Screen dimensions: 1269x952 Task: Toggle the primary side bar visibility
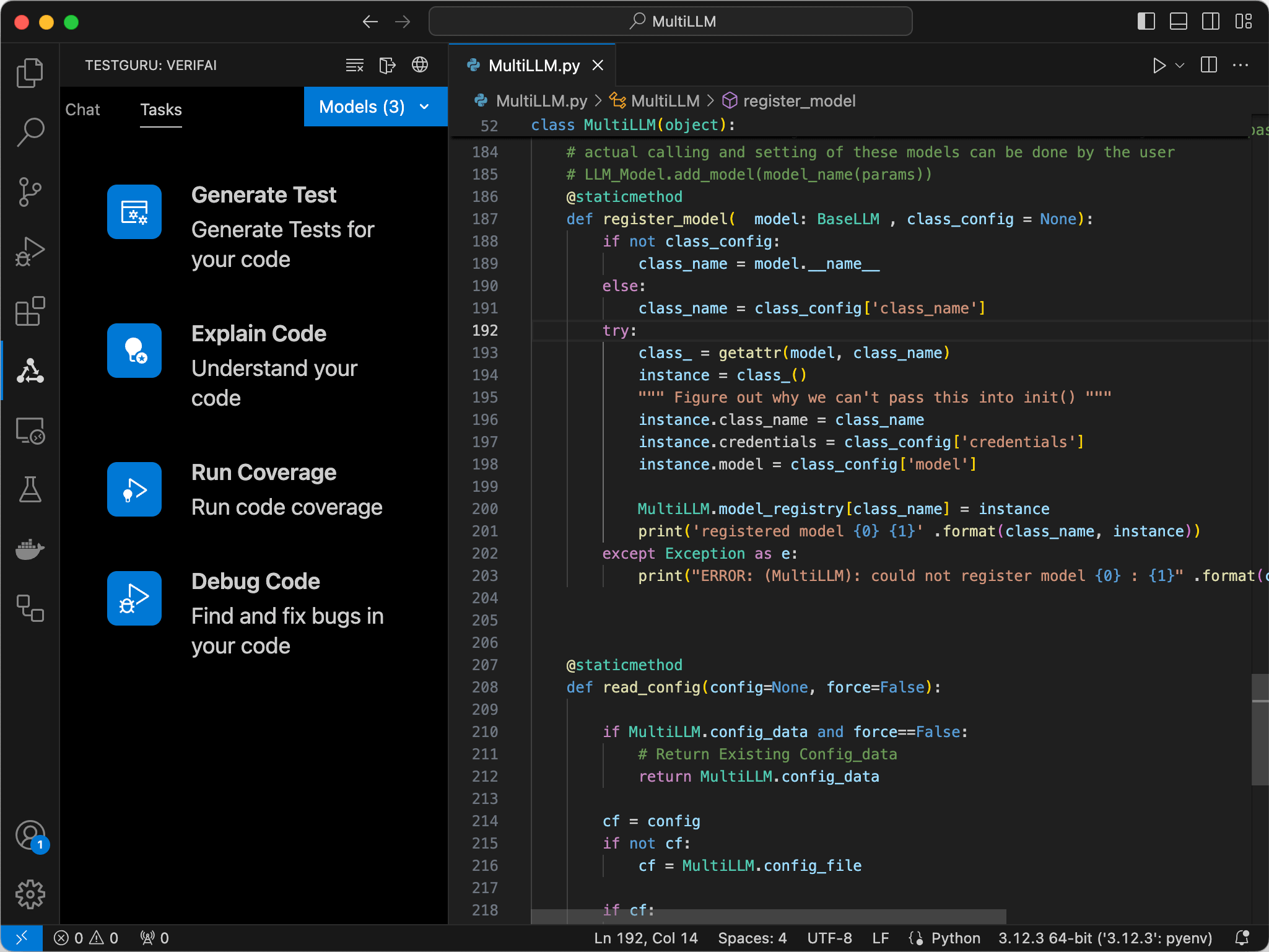pyautogui.click(x=1146, y=22)
